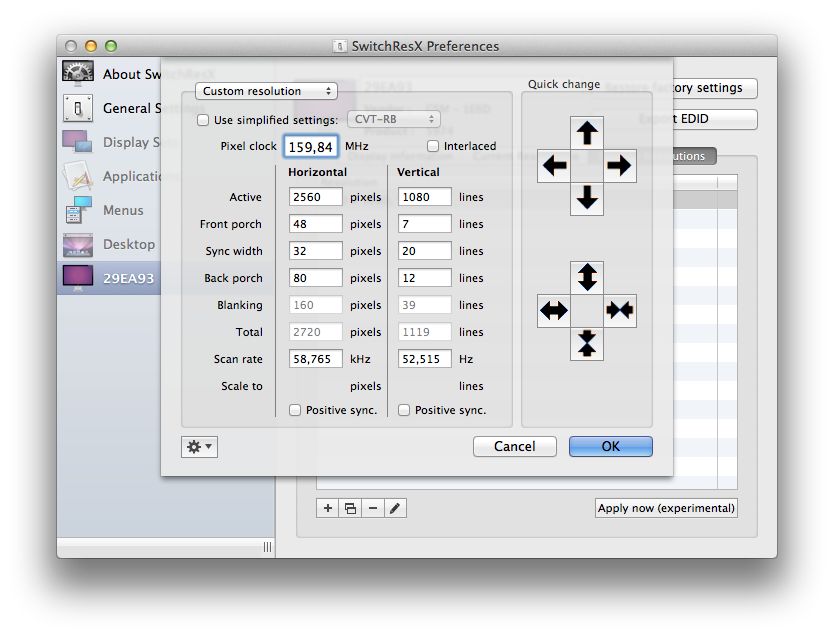
Task: Click vertical Total value 1119
Action: pos(425,332)
